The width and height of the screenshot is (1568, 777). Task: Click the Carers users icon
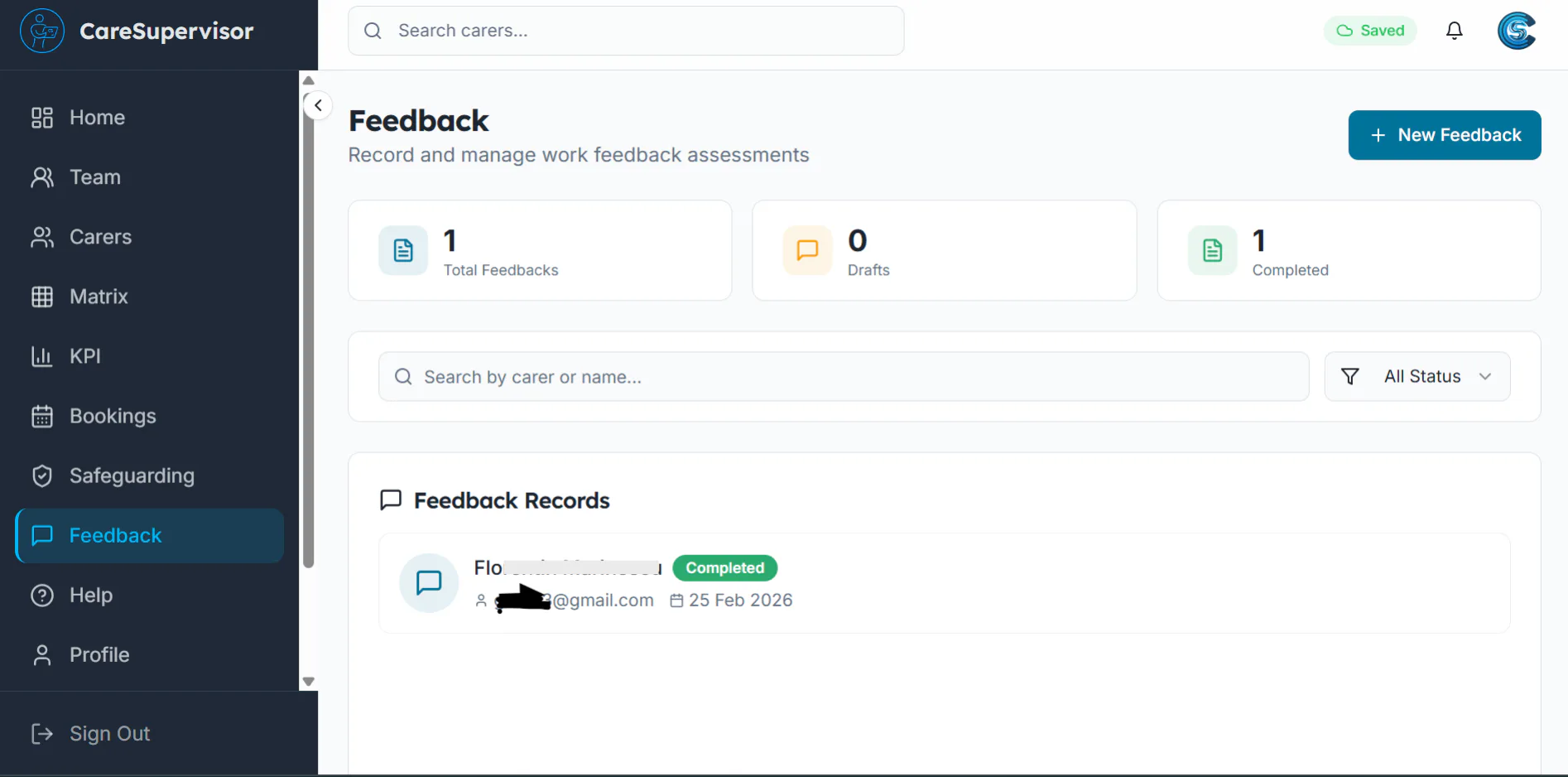click(42, 237)
